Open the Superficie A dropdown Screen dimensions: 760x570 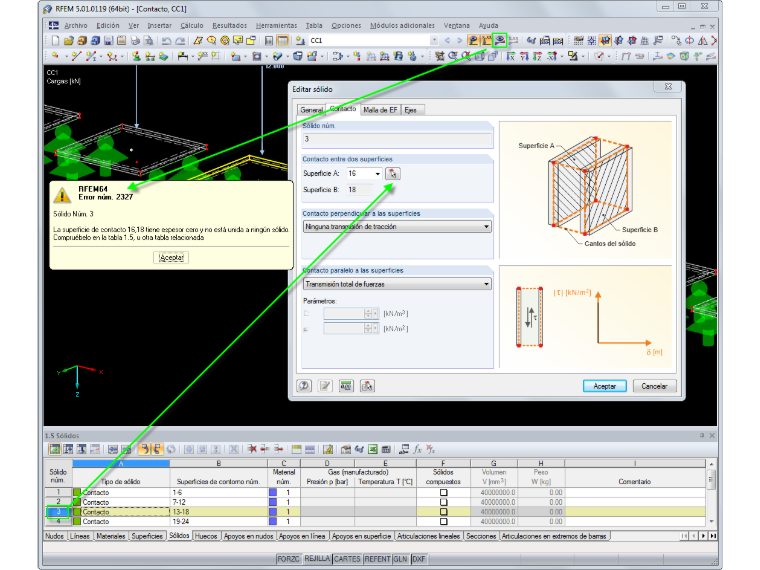pyautogui.click(x=377, y=174)
